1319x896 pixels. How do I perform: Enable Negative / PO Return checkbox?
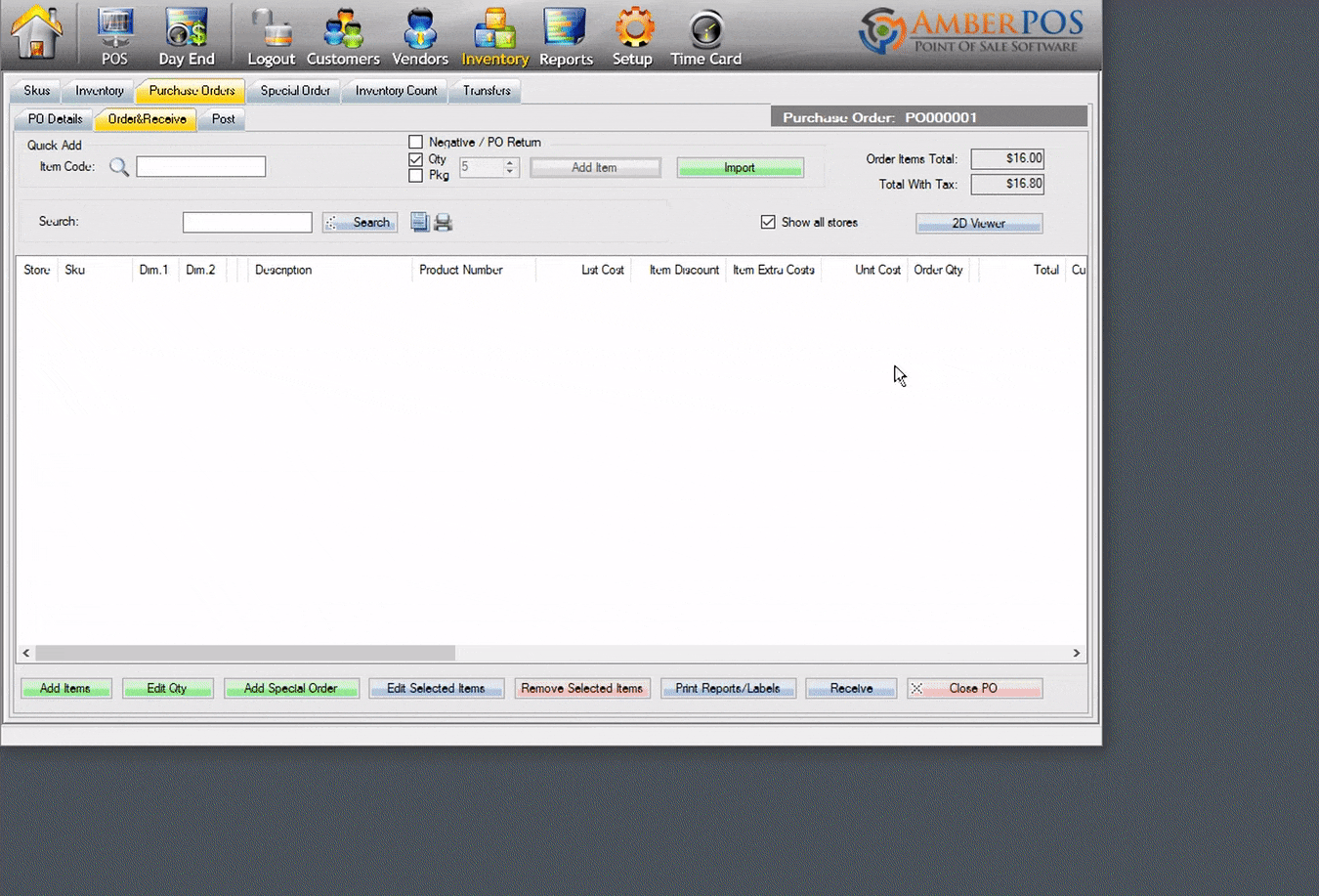[x=416, y=142]
